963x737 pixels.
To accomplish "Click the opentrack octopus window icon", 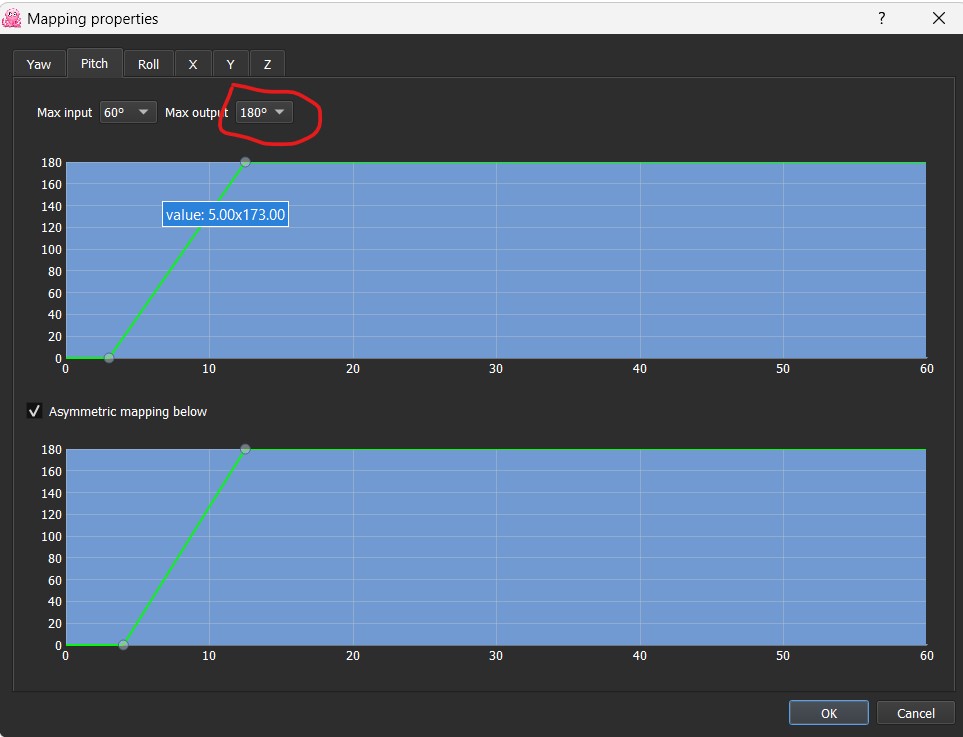I will tap(12, 18).
